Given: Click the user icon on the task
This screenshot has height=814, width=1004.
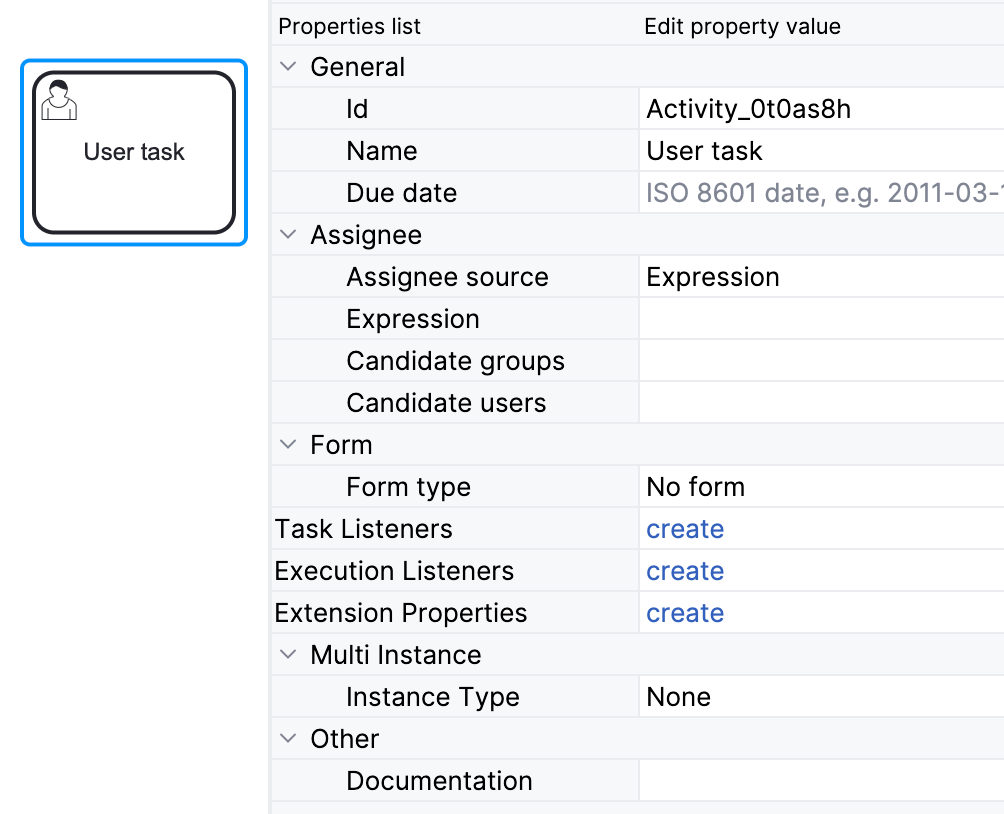Looking at the screenshot, I should pyautogui.click(x=58, y=100).
